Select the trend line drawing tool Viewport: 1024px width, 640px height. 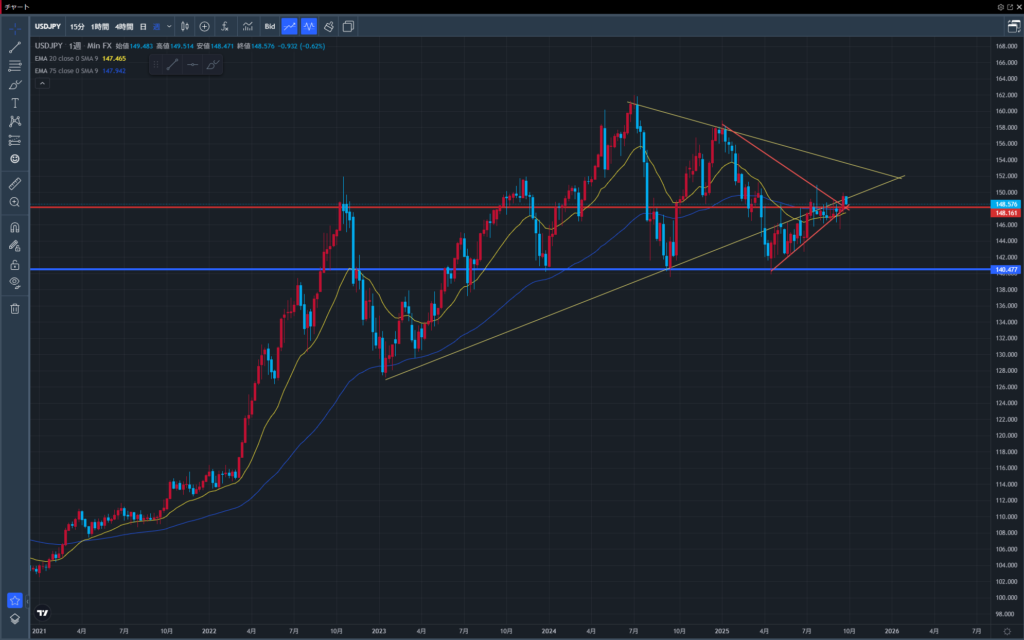tap(15, 47)
